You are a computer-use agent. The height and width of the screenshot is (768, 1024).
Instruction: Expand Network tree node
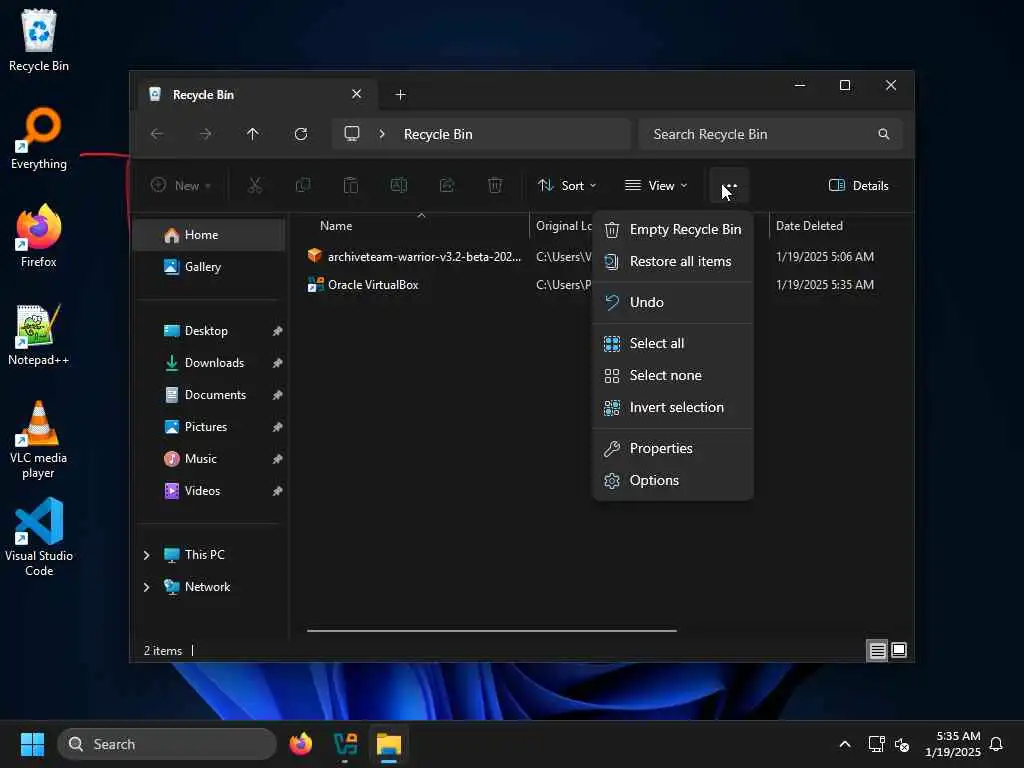[x=146, y=586]
